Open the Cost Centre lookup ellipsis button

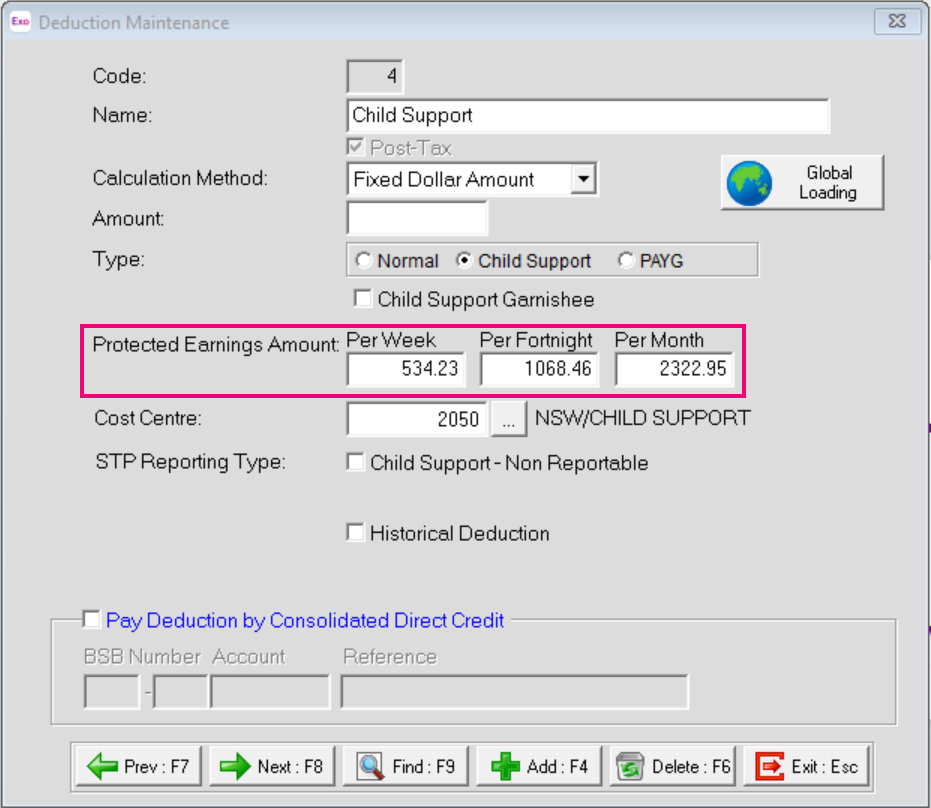pyautogui.click(x=509, y=420)
